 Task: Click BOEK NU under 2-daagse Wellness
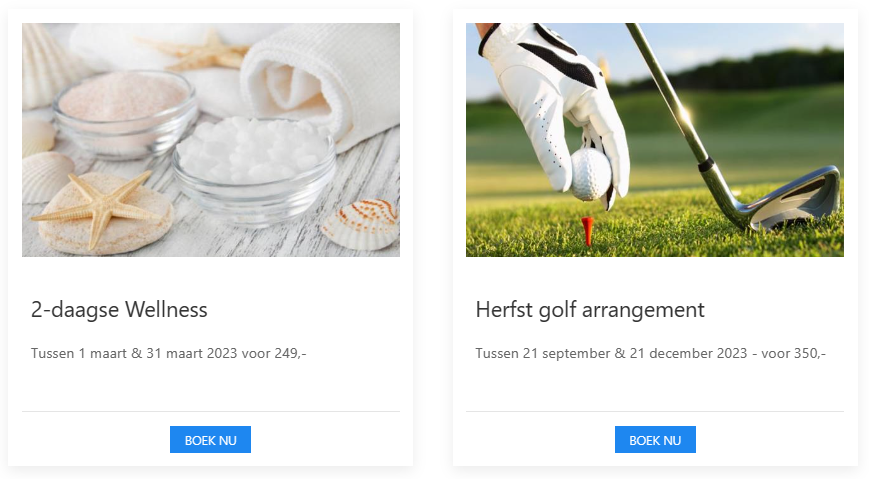click(x=210, y=440)
